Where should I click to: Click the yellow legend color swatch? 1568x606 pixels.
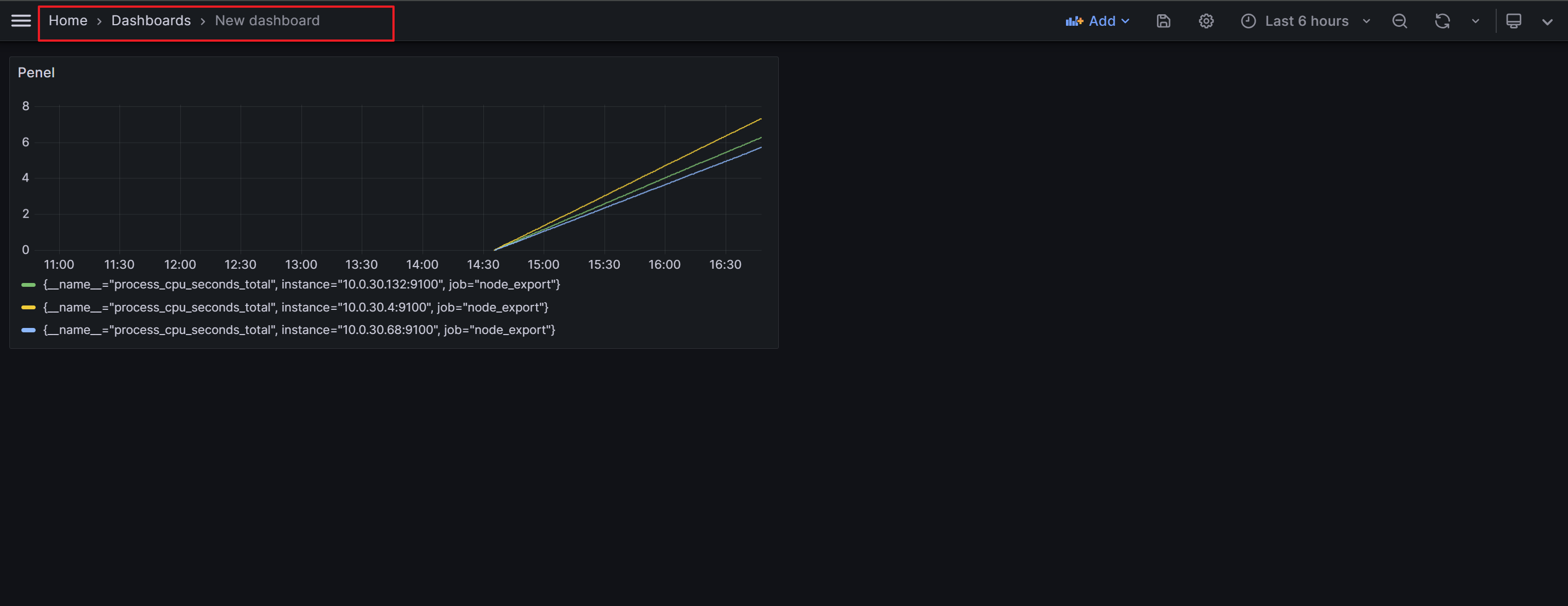tap(28, 308)
